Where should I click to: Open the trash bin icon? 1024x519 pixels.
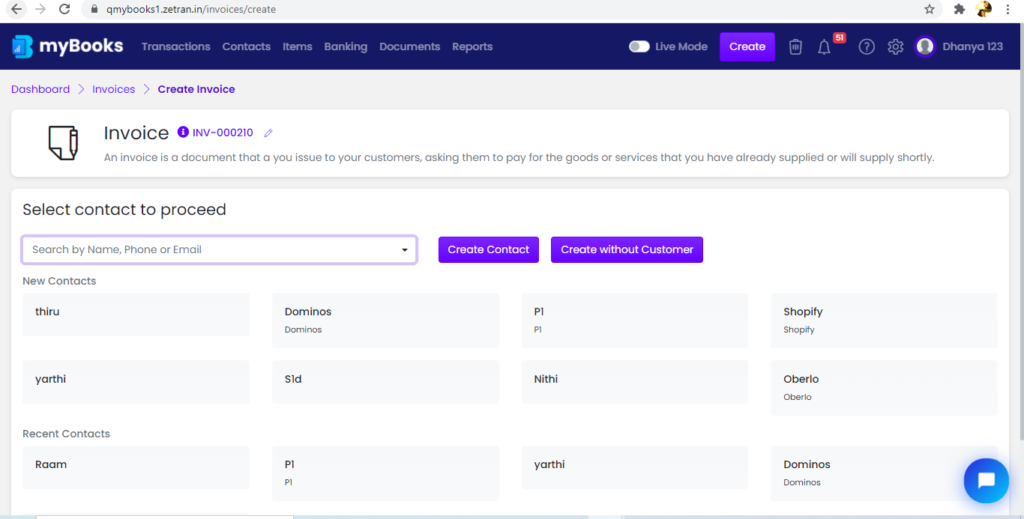click(x=795, y=47)
